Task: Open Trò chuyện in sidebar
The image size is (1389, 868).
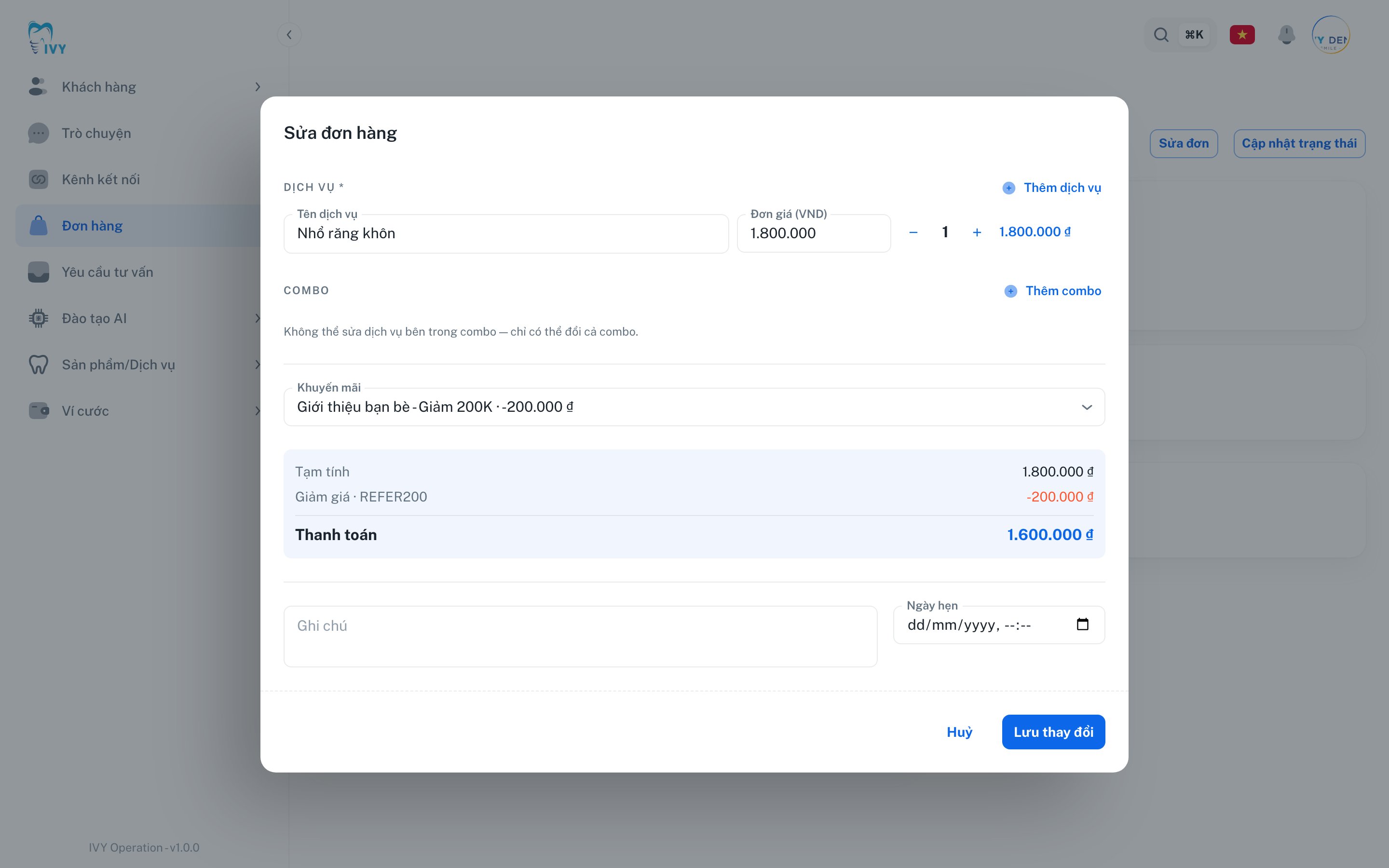Action: tap(138, 133)
